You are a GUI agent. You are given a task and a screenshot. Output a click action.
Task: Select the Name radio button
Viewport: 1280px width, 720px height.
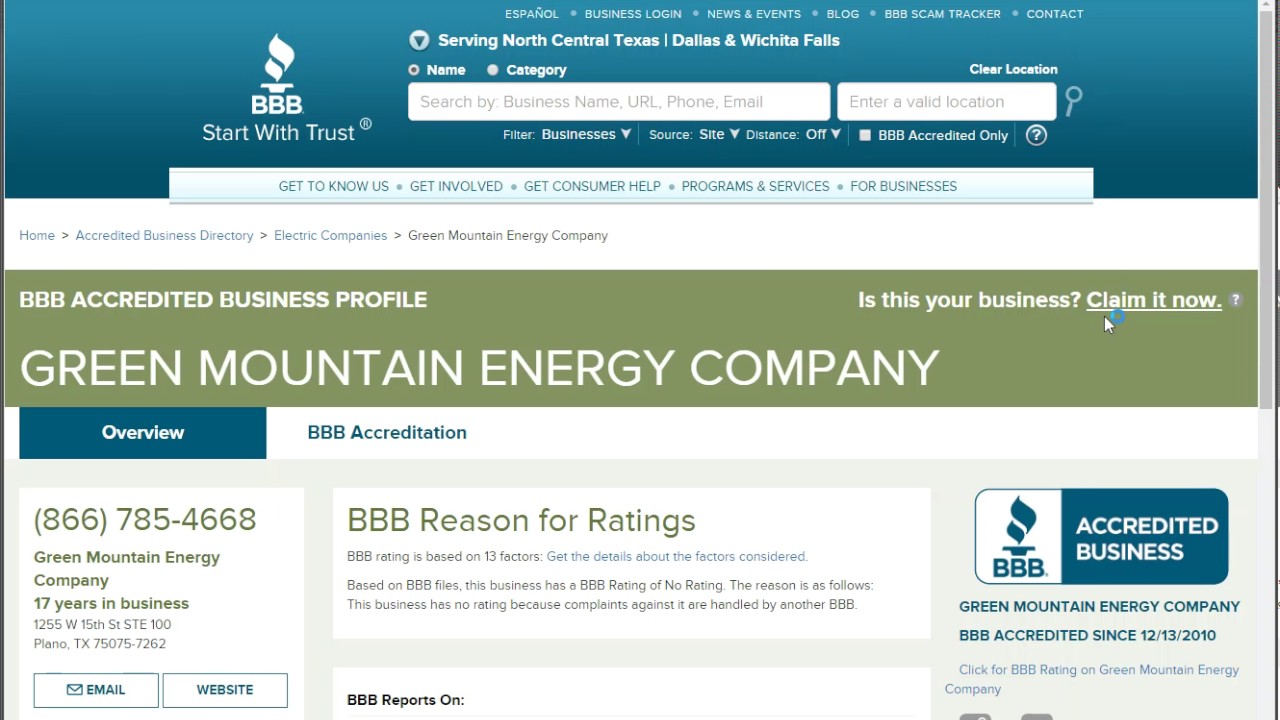tap(414, 70)
